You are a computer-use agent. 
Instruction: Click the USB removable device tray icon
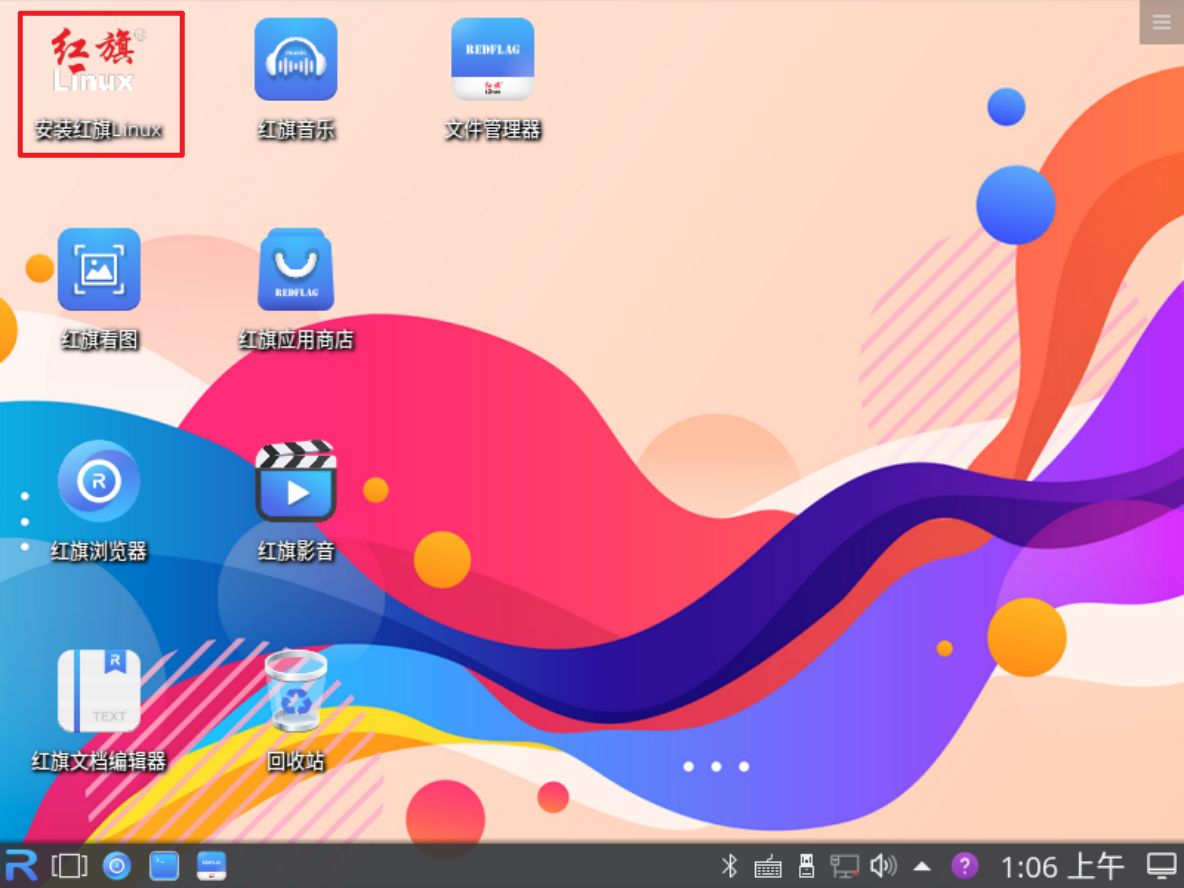pyautogui.click(x=806, y=866)
